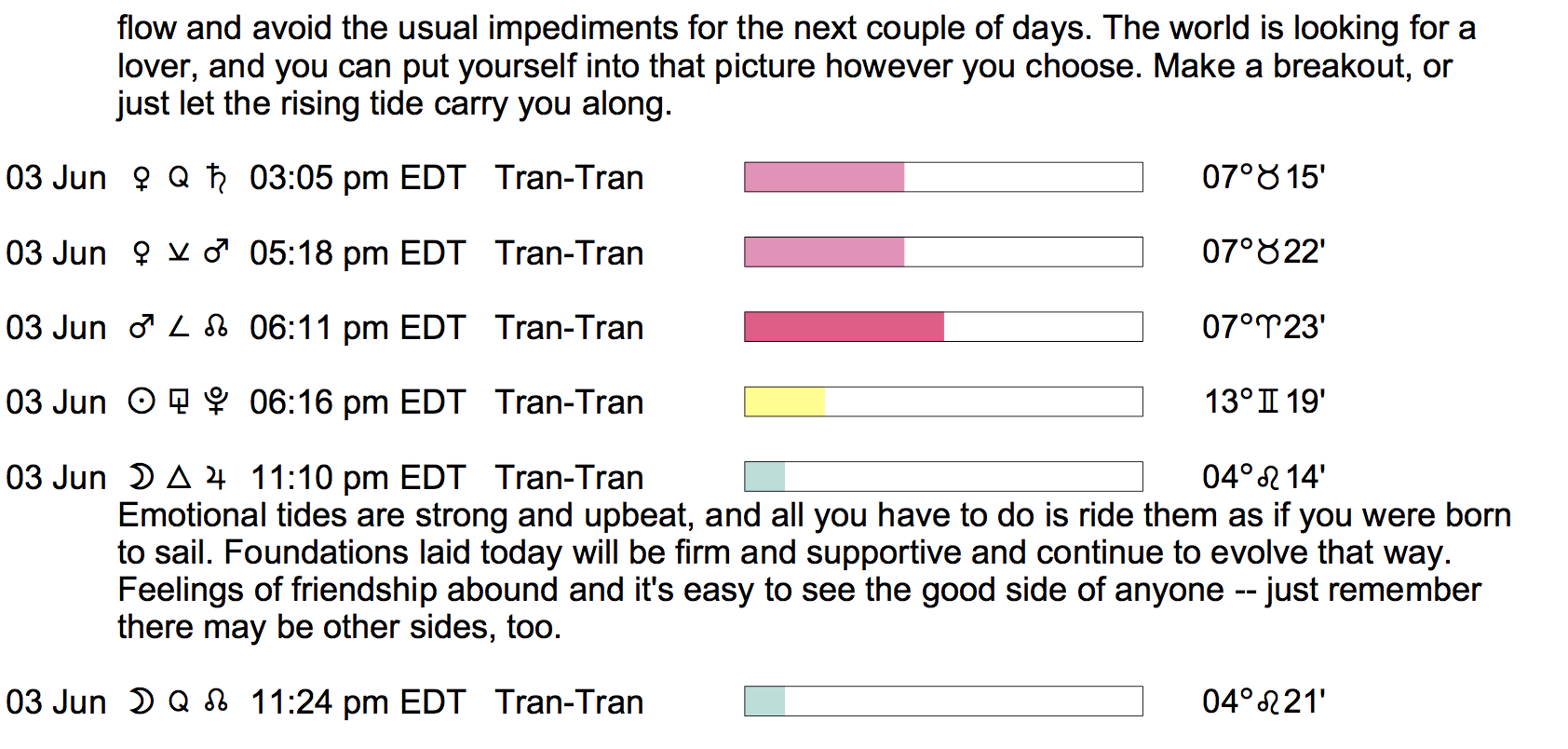1568x749 pixels.
Task: Click the Gemini sign glyph in 13°19'
Action: coord(1268,402)
